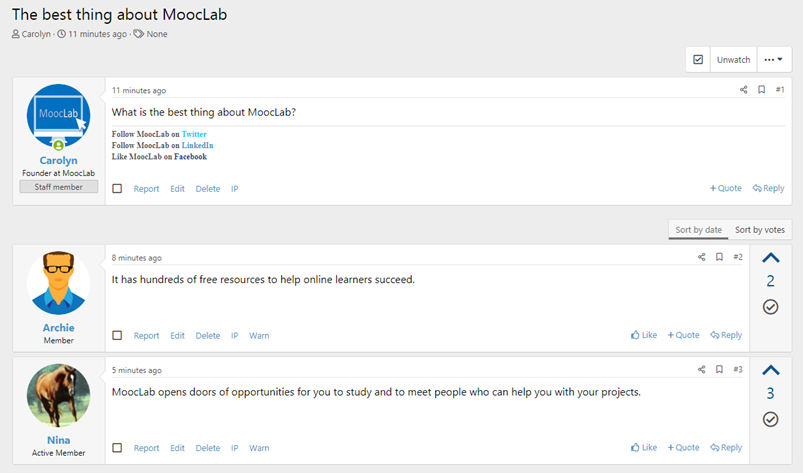Share Archie's post #2
This screenshot has width=803, height=473.
[702, 257]
